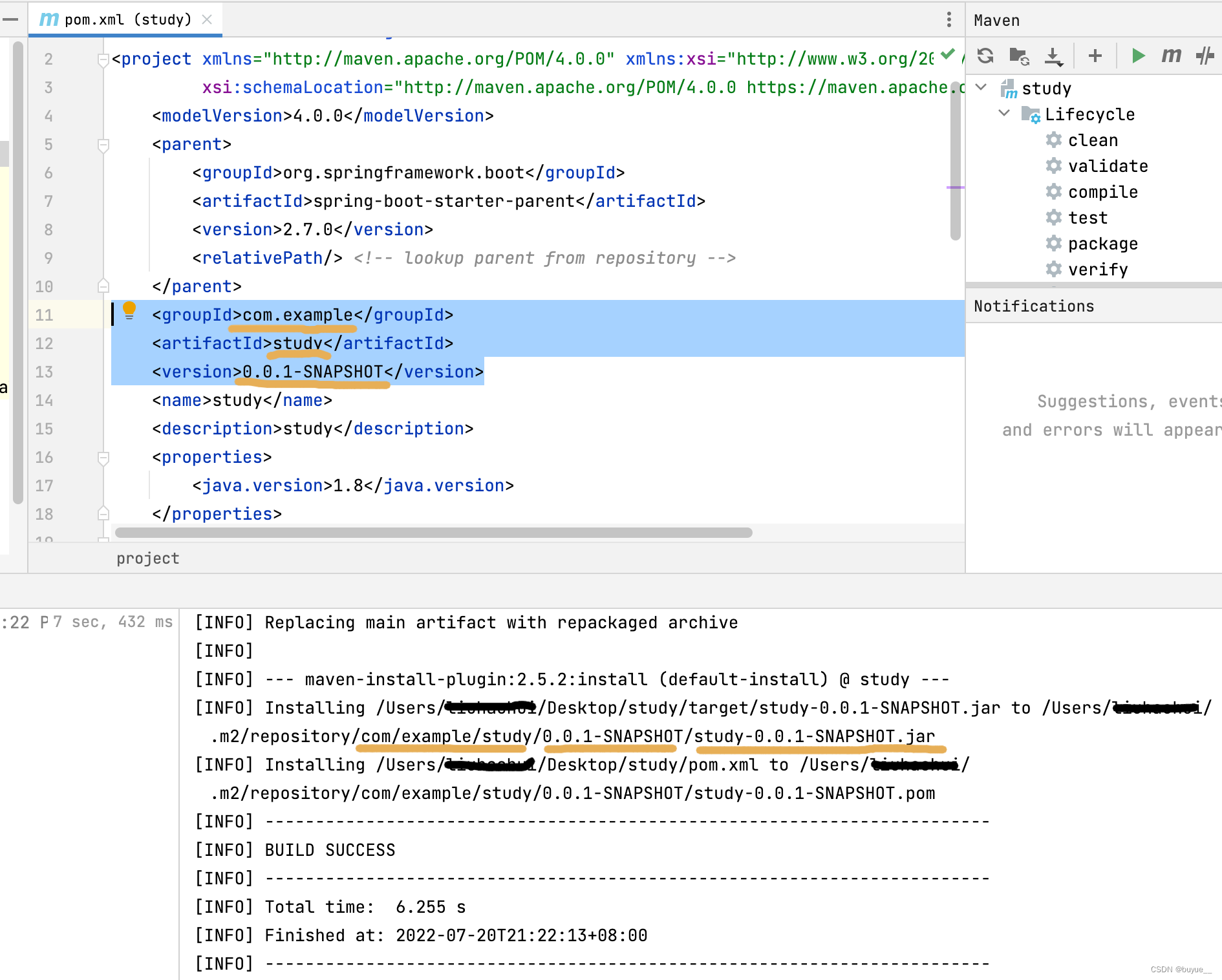Run Maven build with green play icon

pyautogui.click(x=1139, y=56)
